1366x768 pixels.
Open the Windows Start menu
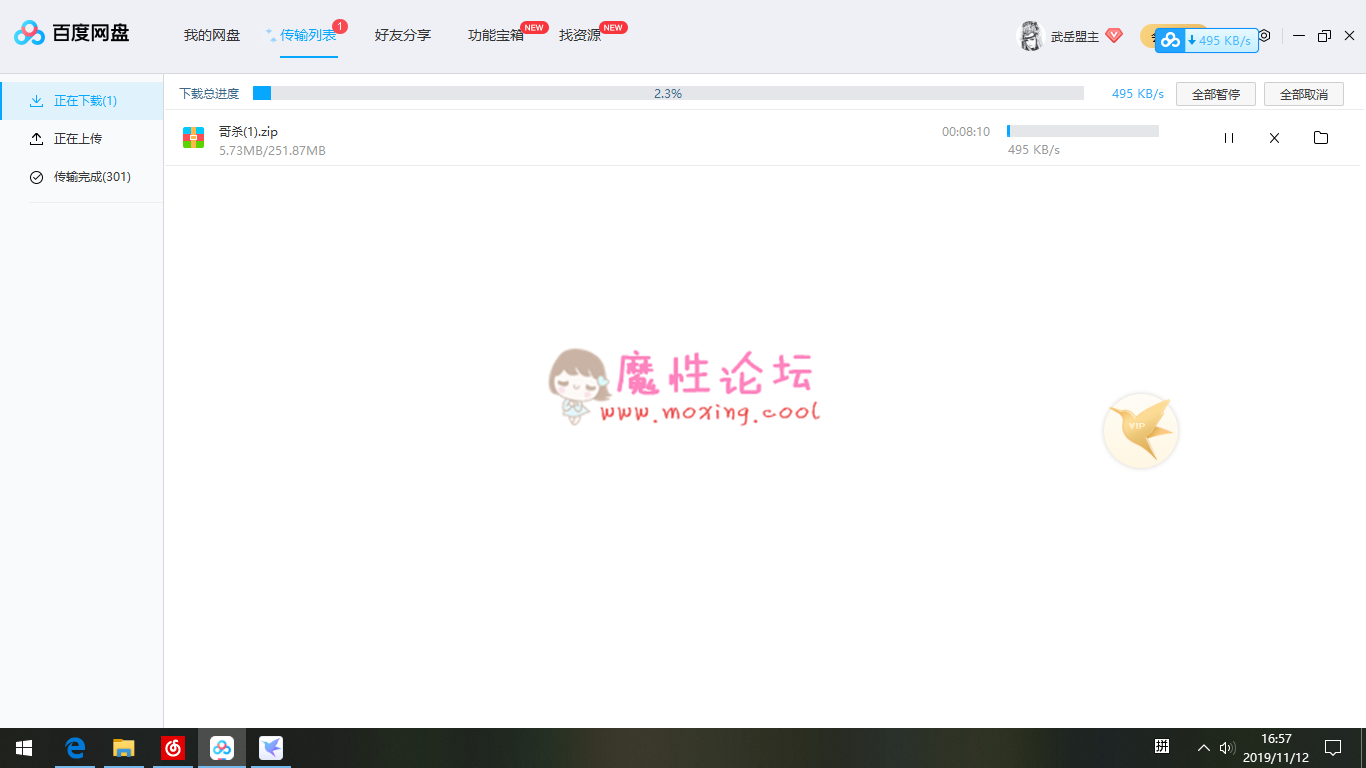point(24,748)
